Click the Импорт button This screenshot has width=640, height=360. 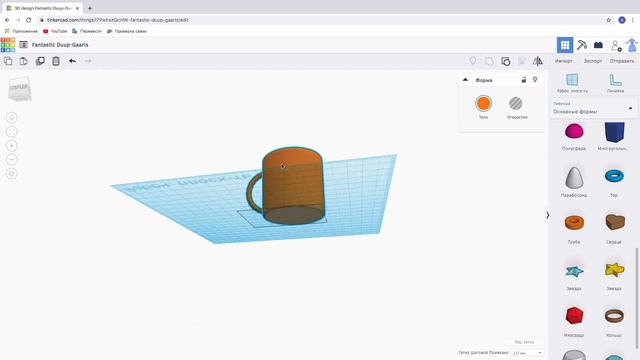(x=563, y=61)
